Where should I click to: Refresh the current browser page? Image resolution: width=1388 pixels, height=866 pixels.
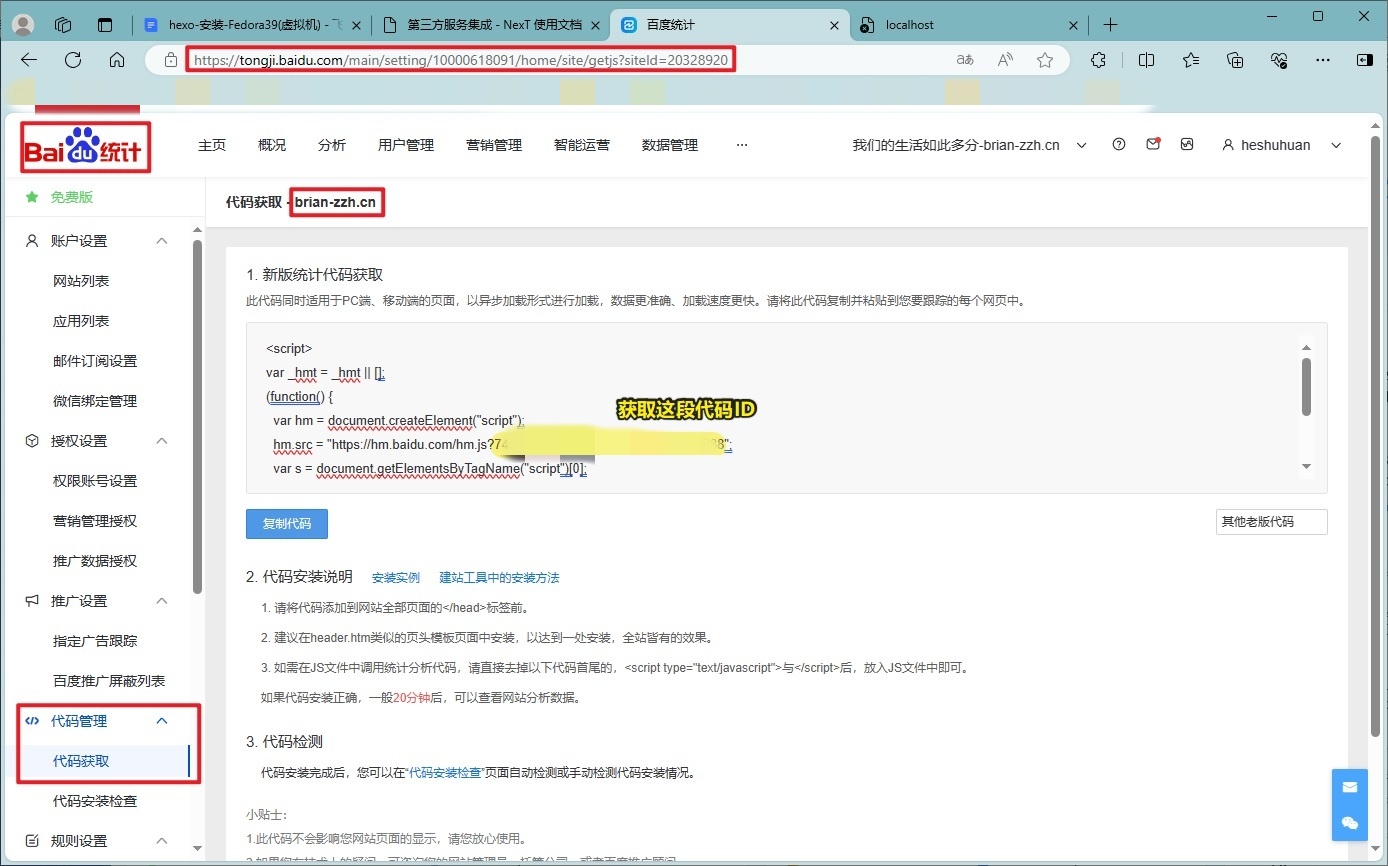coord(73,60)
